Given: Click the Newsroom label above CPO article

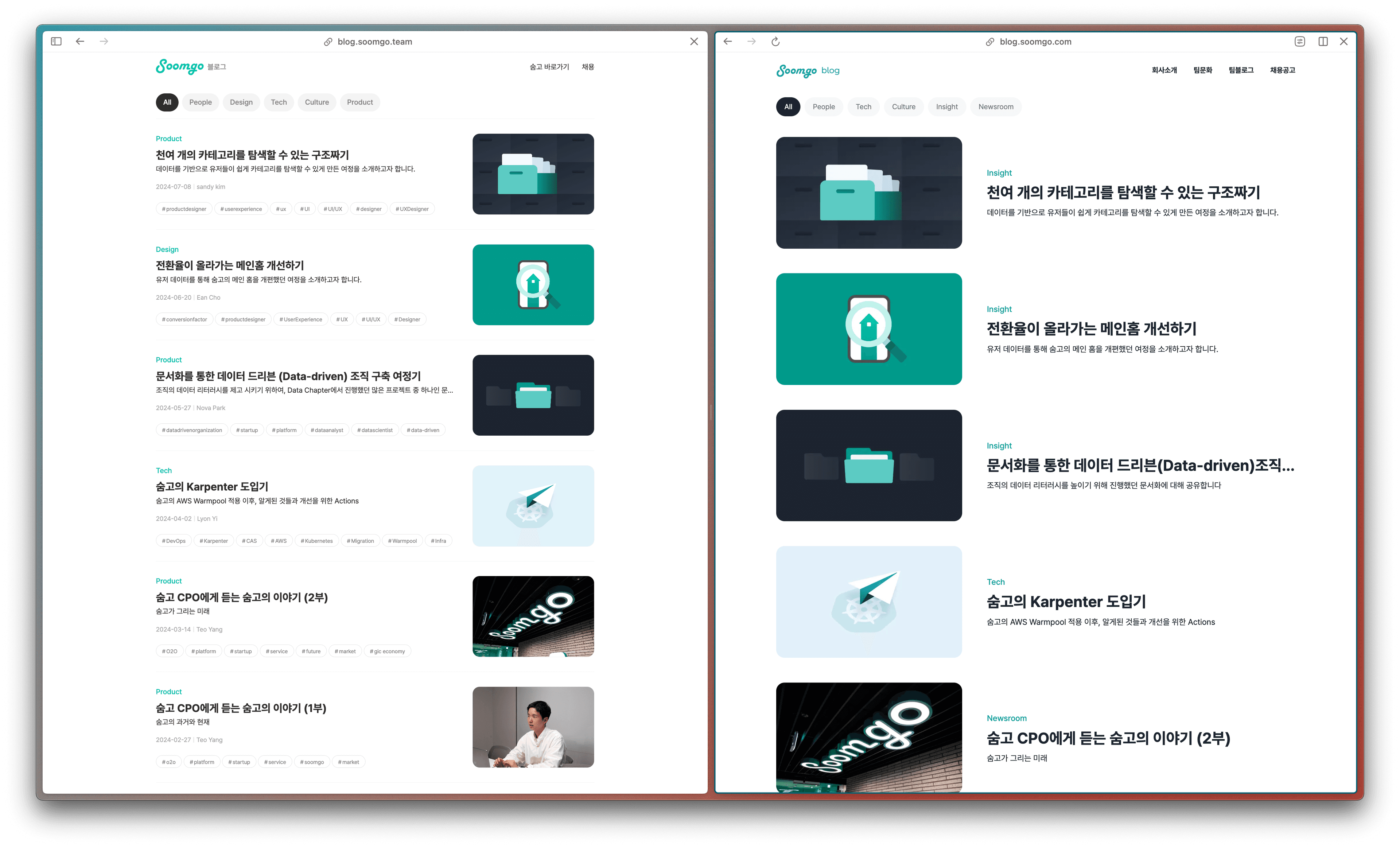Looking at the screenshot, I should click(x=1006, y=719).
